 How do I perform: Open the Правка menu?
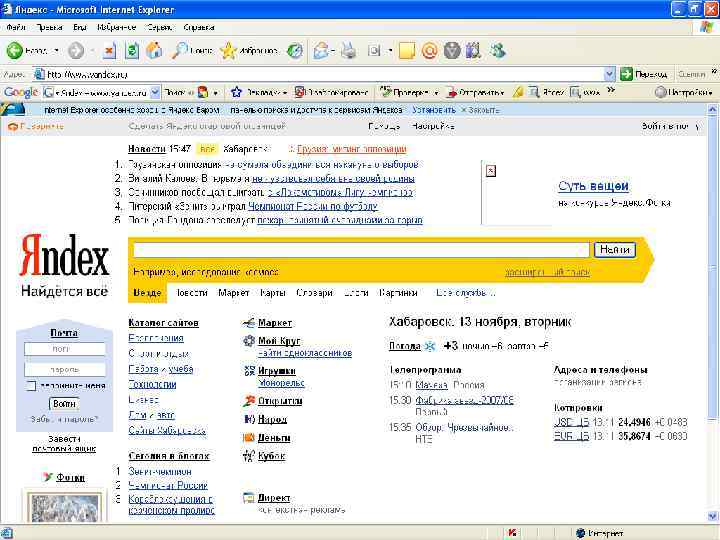tap(50, 28)
